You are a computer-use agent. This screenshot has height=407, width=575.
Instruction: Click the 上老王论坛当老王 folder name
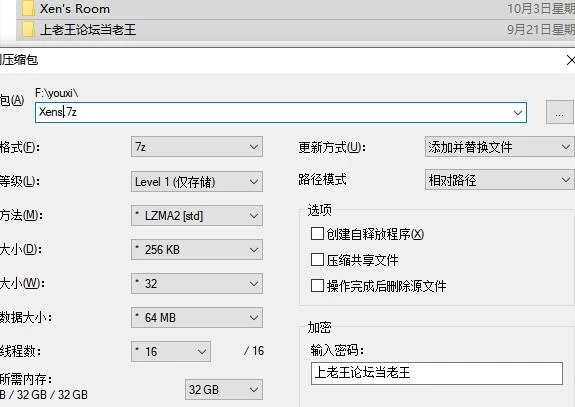[x=88, y=30]
